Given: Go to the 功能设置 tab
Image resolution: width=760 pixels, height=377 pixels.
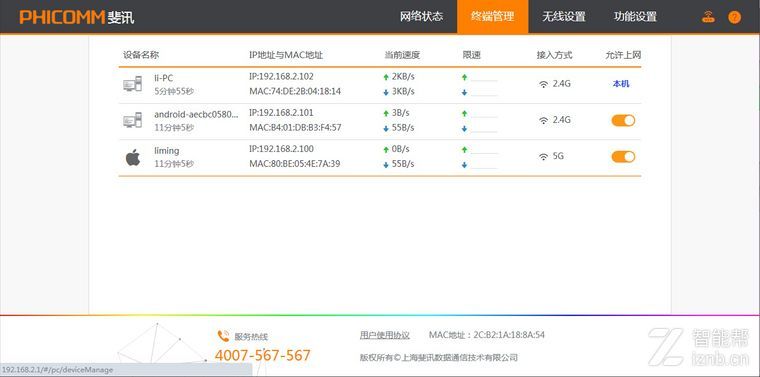Looking at the screenshot, I should [635, 16].
